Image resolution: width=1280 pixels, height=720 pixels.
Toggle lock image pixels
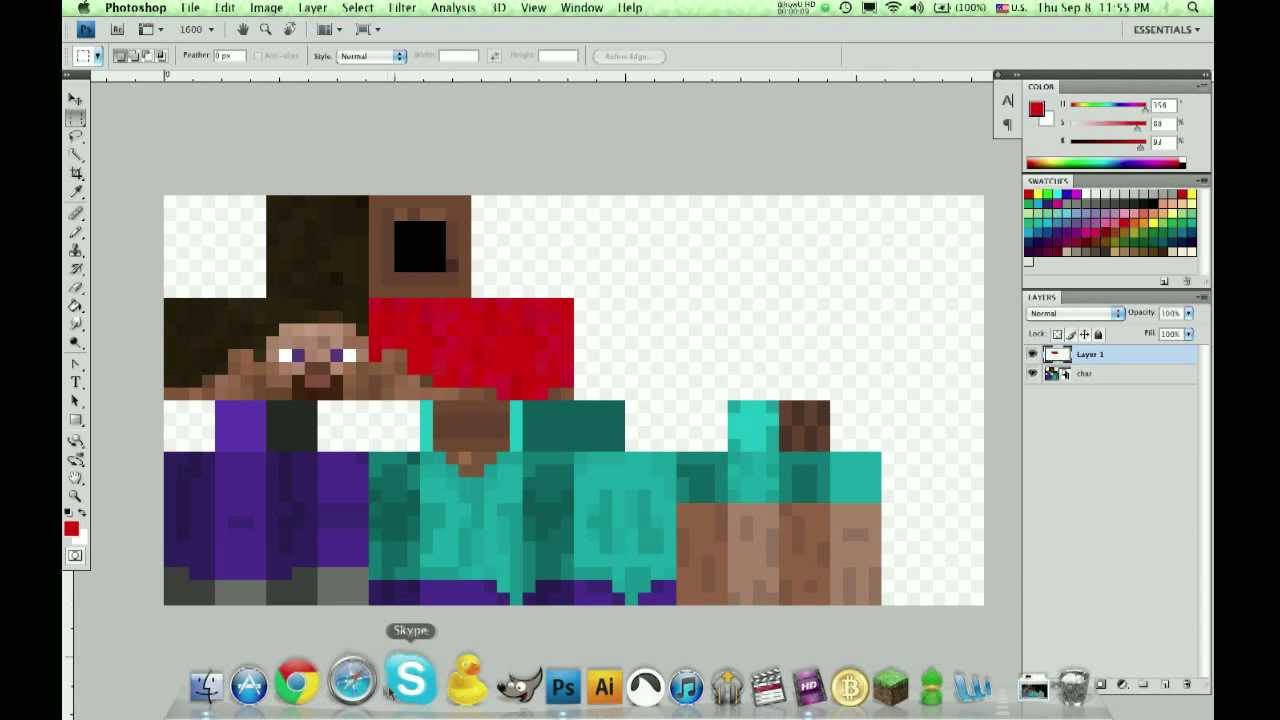point(1071,334)
